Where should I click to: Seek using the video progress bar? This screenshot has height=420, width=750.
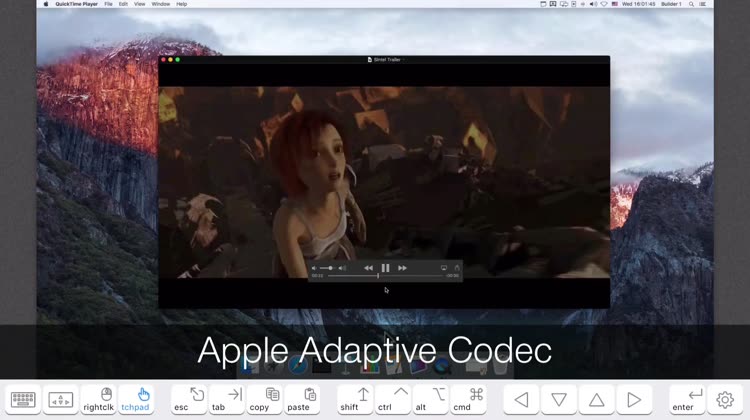click(386, 276)
